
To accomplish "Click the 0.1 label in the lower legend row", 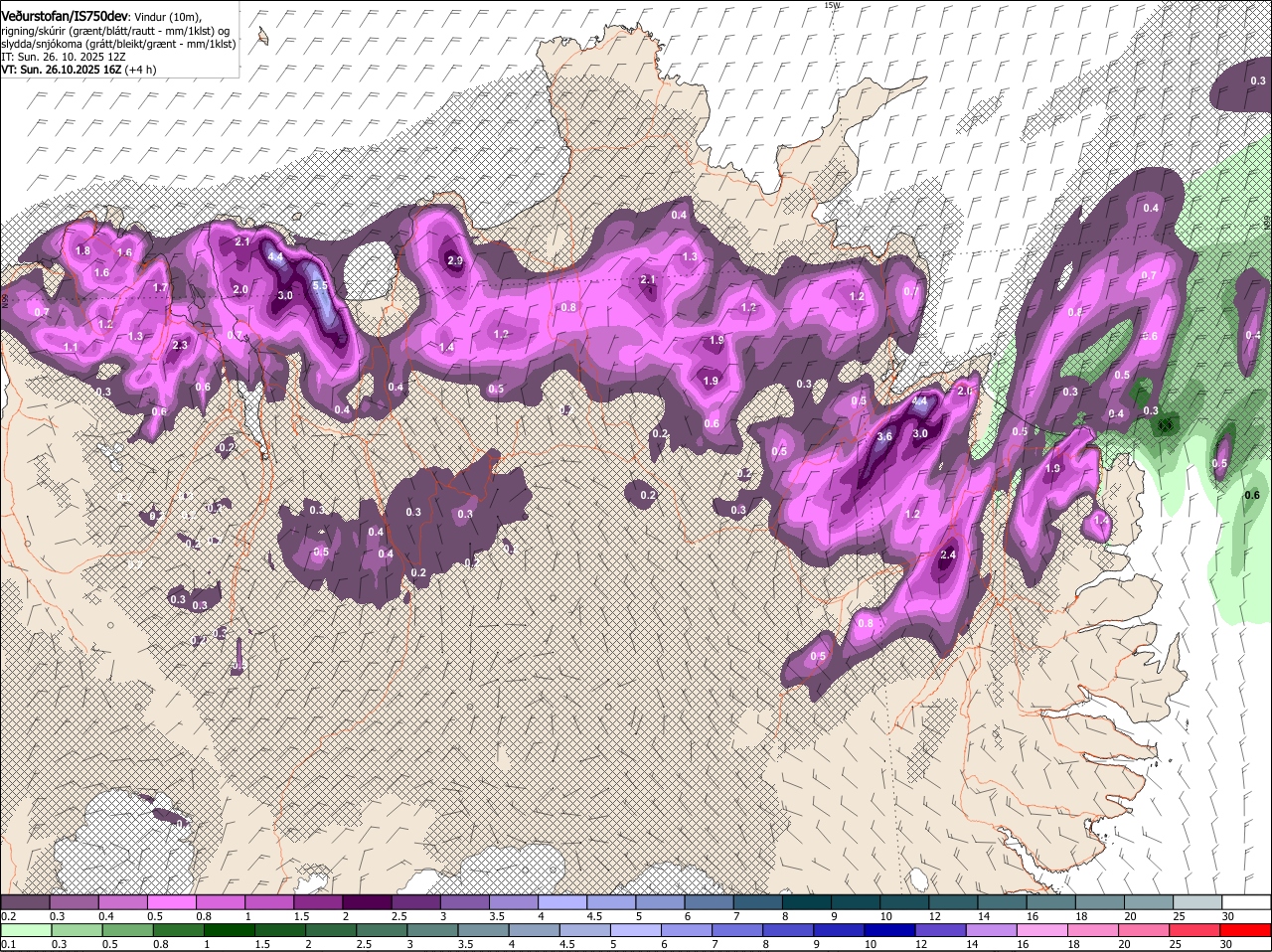I will (x=8, y=944).
